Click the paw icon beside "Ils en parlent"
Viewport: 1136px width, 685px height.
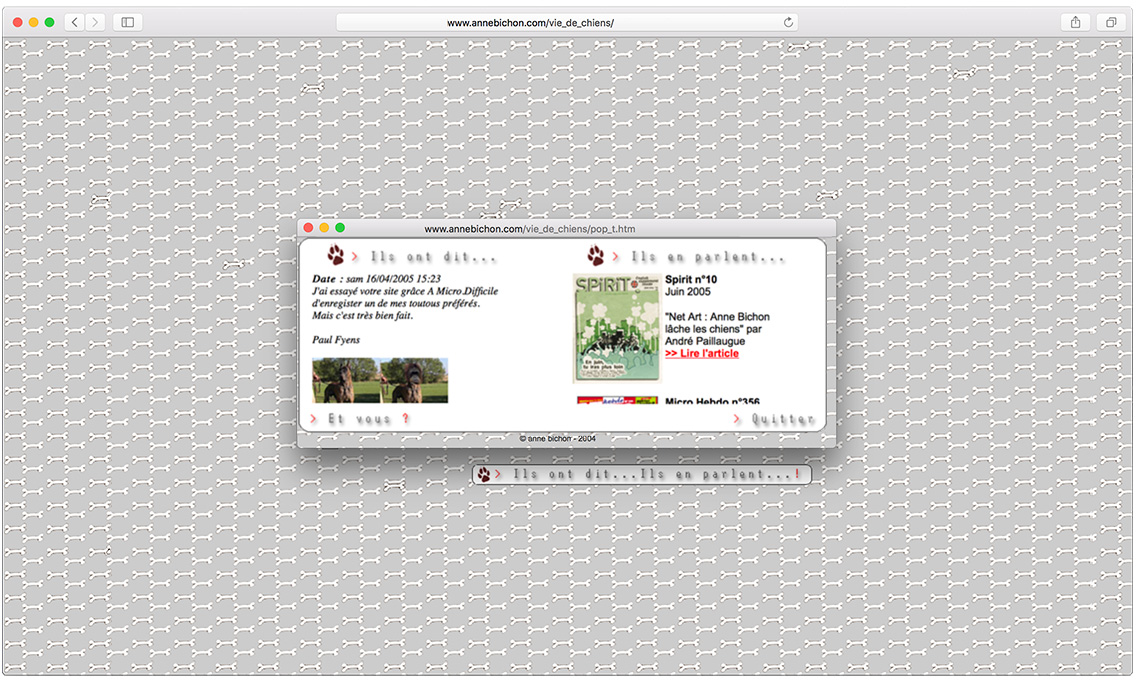596,256
